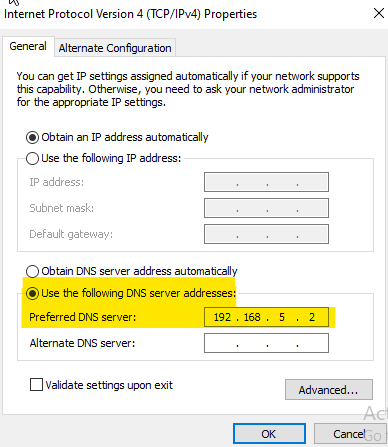388x447 pixels.
Task: Open the Advanced settings button
Action: [x=329, y=389]
